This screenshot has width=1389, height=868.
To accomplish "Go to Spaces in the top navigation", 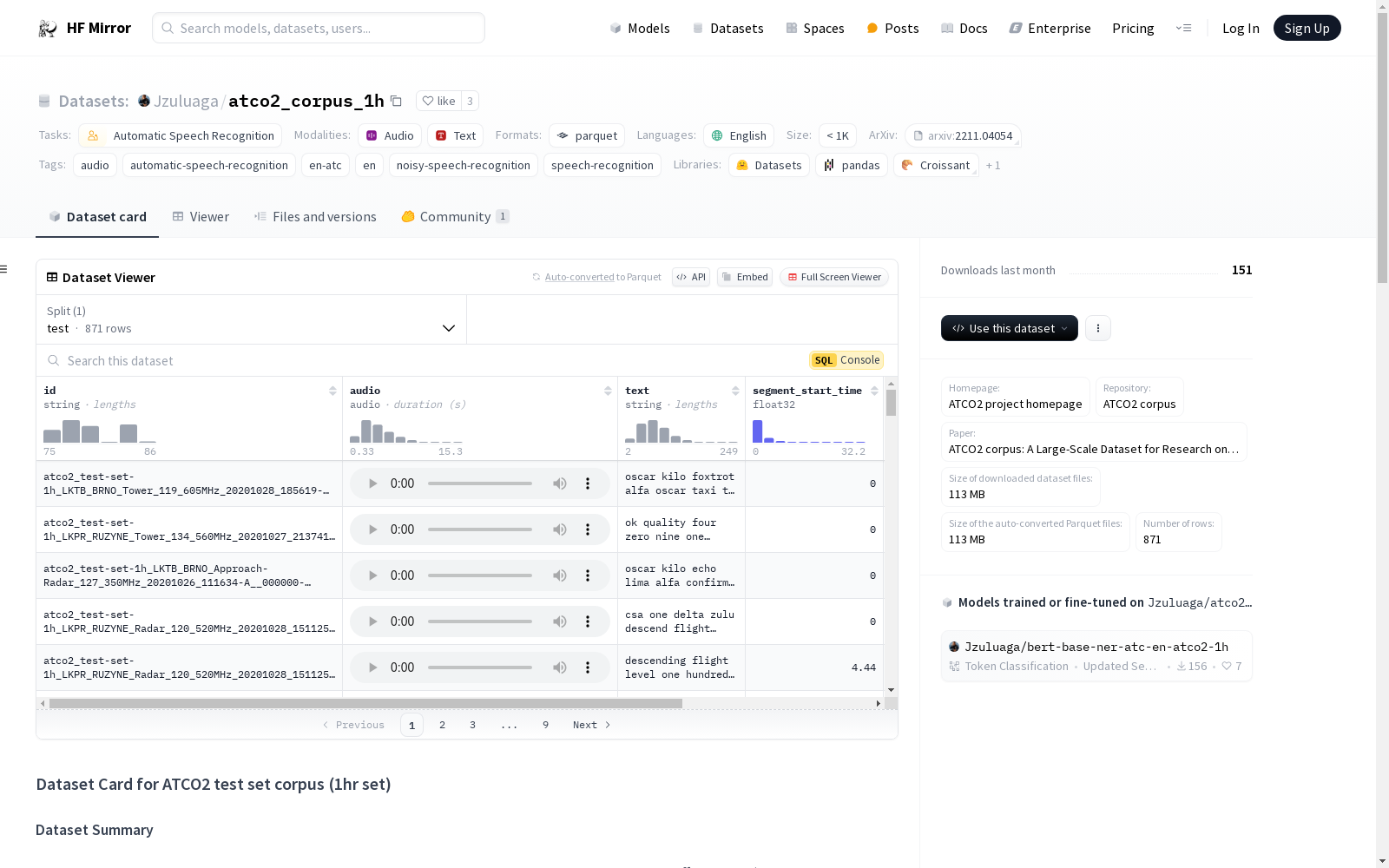I will (815, 28).
